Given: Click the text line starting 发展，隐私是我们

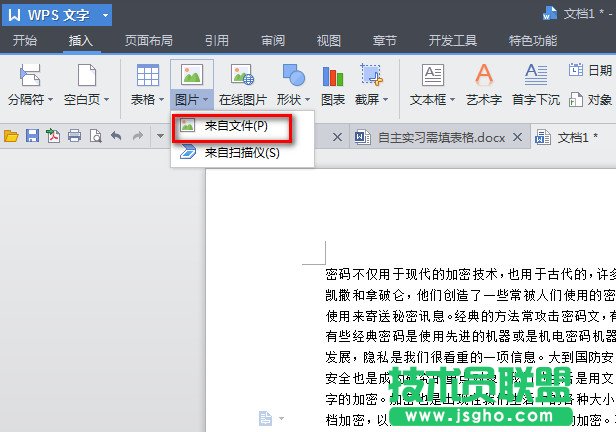Looking at the screenshot, I should tap(471, 357).
